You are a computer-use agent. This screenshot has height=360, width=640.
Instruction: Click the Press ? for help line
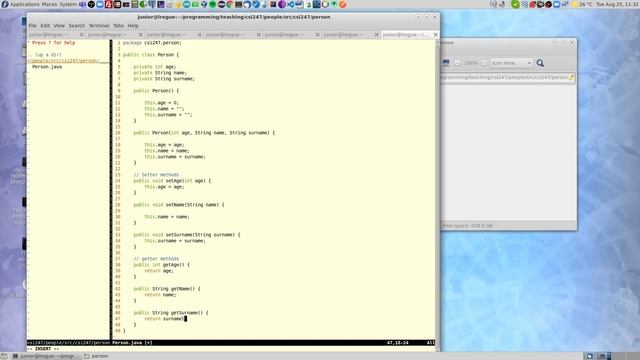[53, 42]
